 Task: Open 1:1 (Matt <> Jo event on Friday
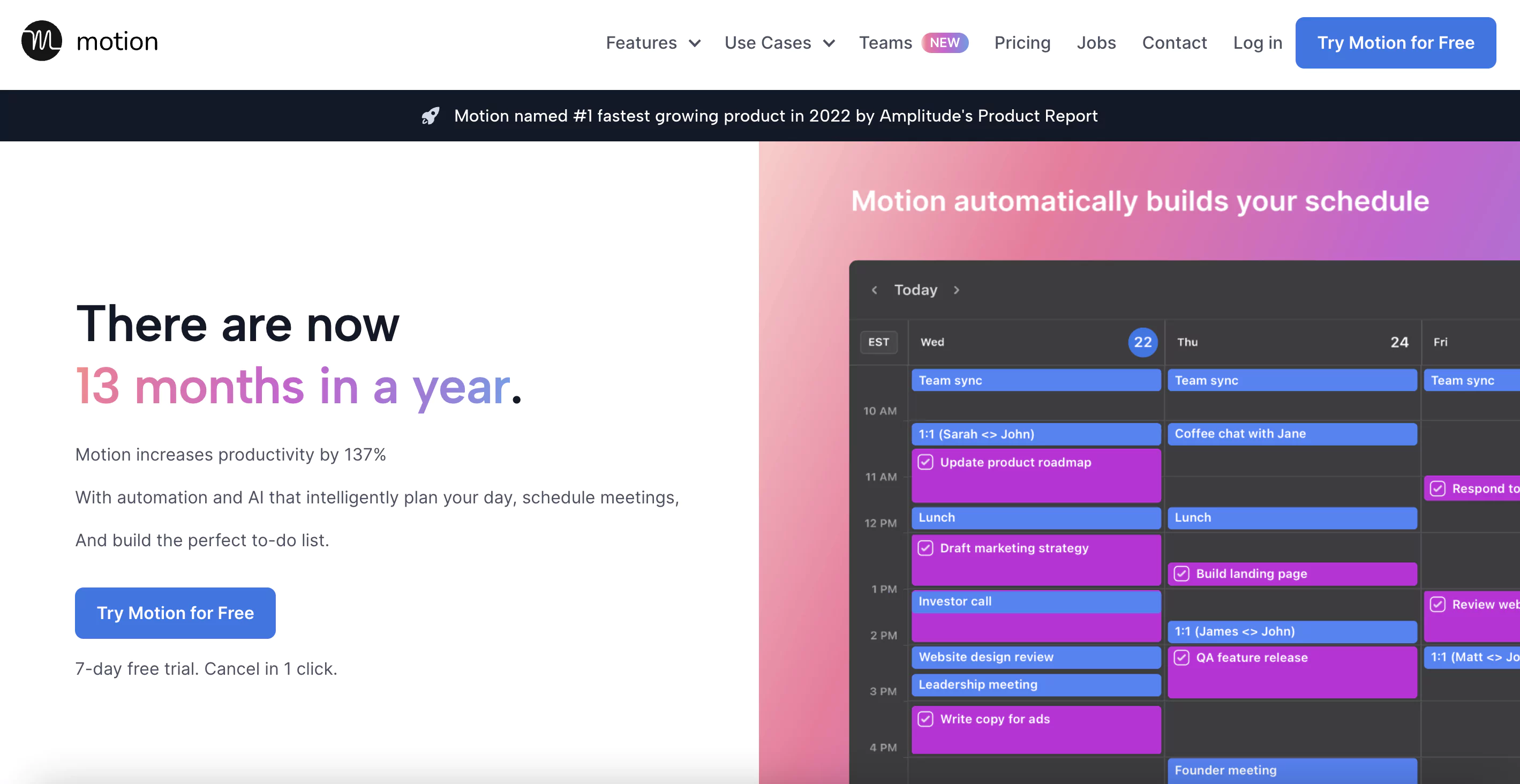(1472, 657)
